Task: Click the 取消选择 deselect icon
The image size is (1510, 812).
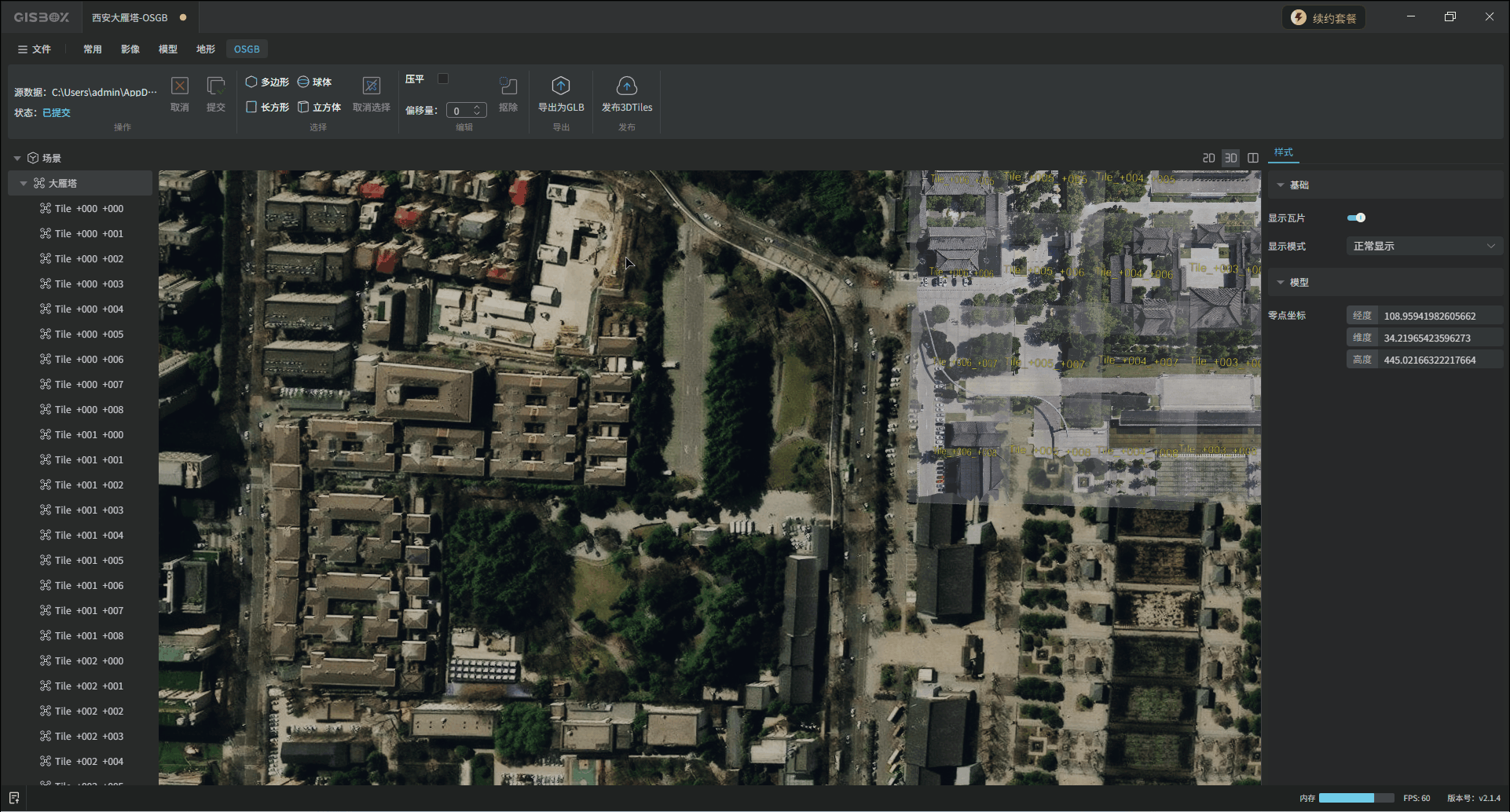Action: click(371, 86)
